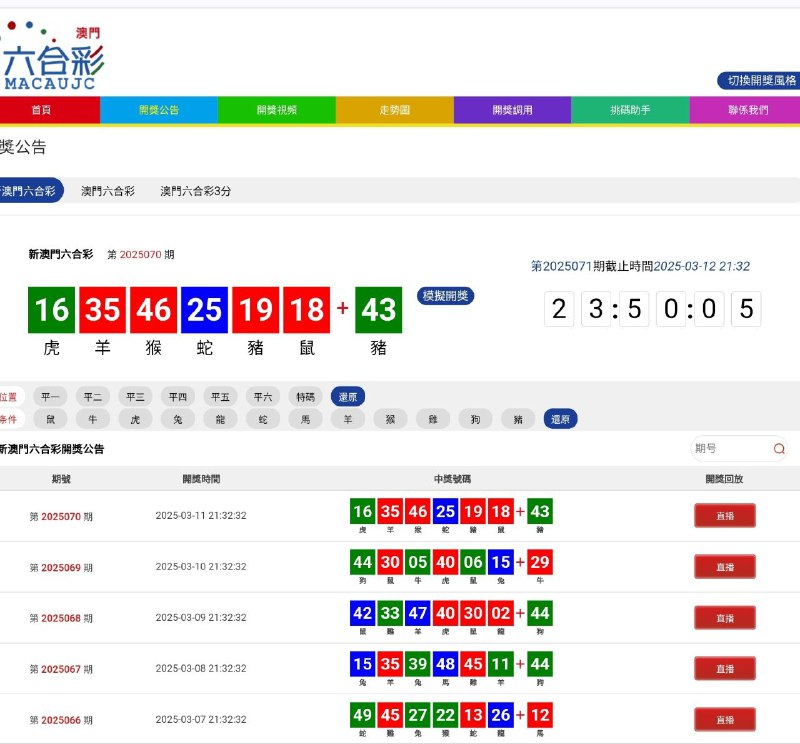
Task: Click the draw time 2025-03-07 21:32:32
Action: pos(201,720)
